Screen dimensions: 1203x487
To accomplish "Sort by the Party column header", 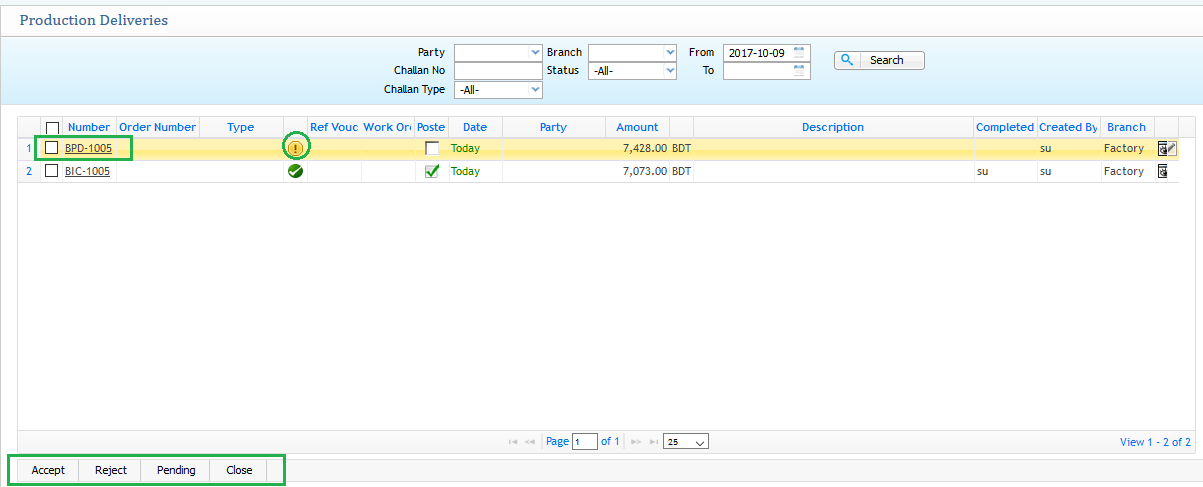I will click(553, 127).
